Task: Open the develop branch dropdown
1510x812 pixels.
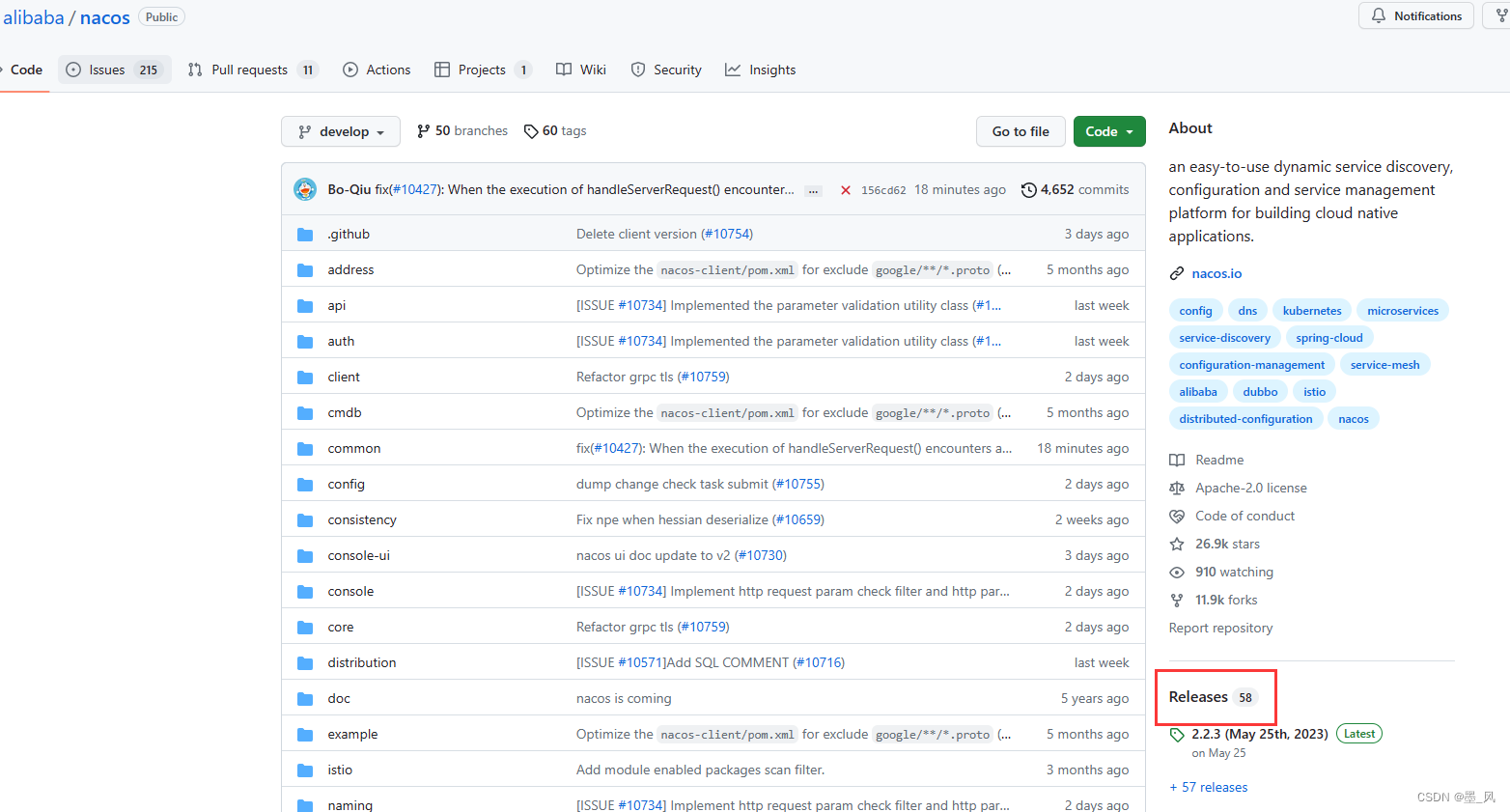Action: (x=341, y=131)
